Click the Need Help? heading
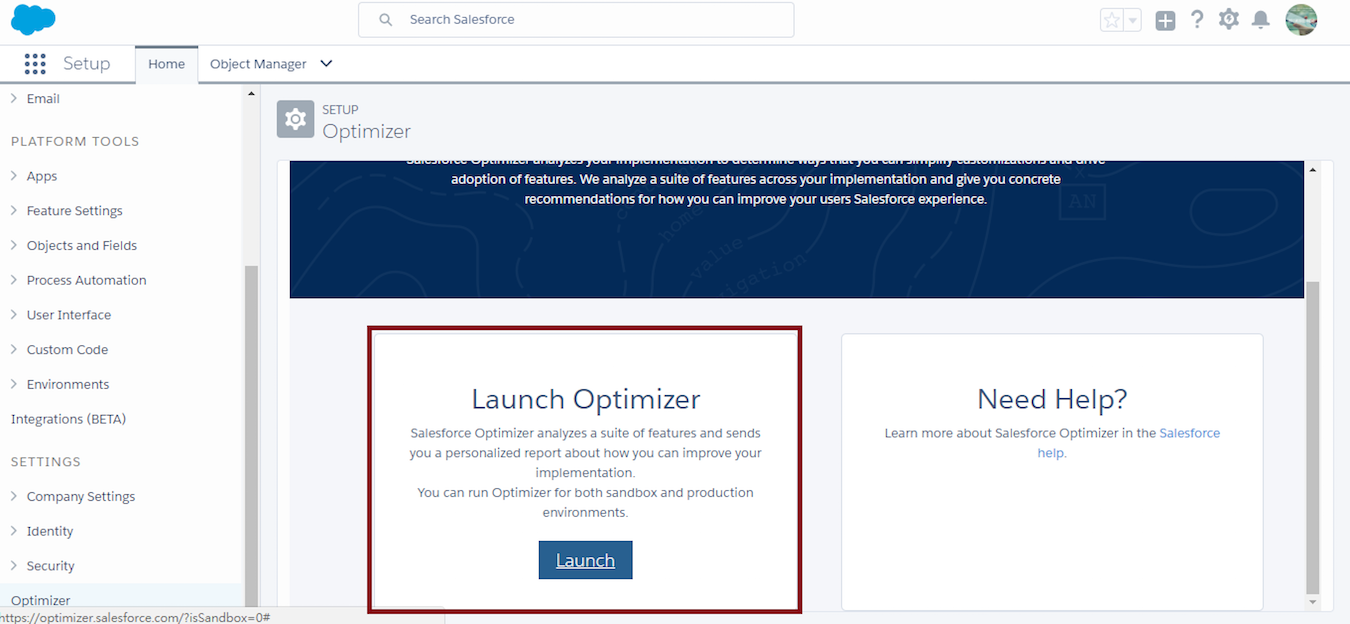Image resolution: width=1350 pixels, height=624 pixels. point(1052,399)
